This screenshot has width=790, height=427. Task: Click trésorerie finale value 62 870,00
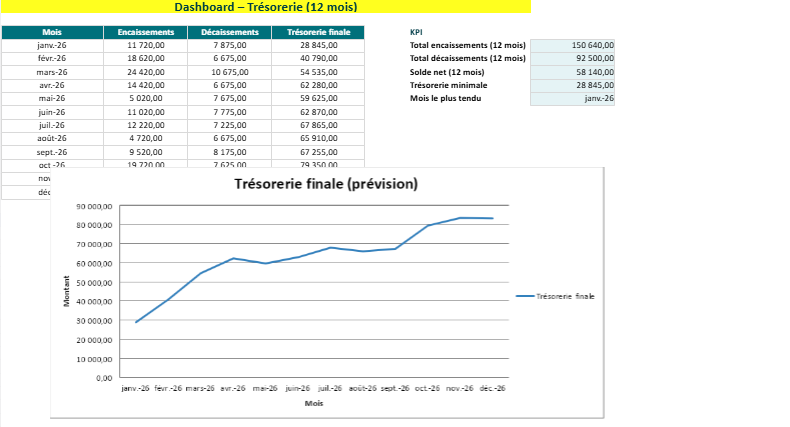(318, 112)
